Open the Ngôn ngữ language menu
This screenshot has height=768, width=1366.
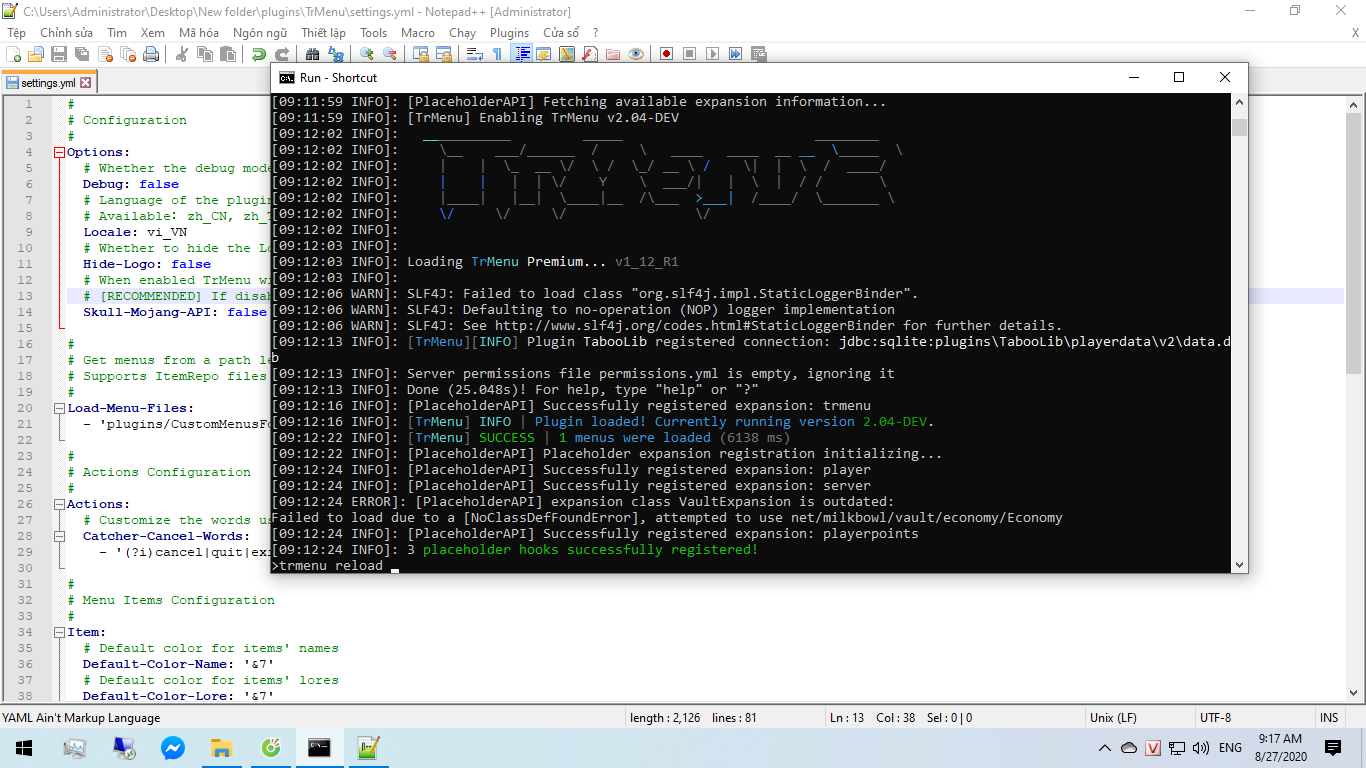[260, 33]
